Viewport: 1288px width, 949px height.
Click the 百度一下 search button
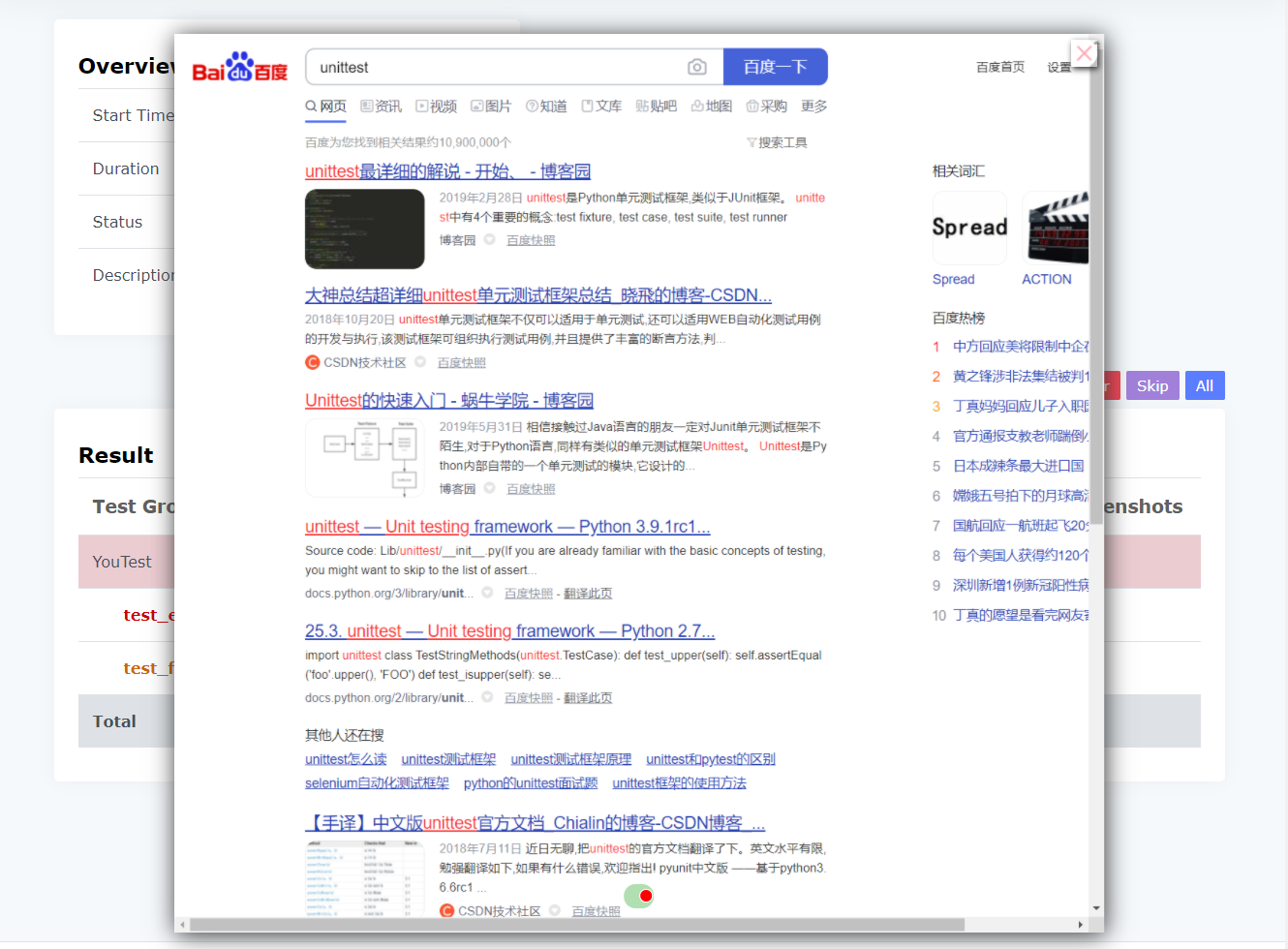(x=776, y=67)
